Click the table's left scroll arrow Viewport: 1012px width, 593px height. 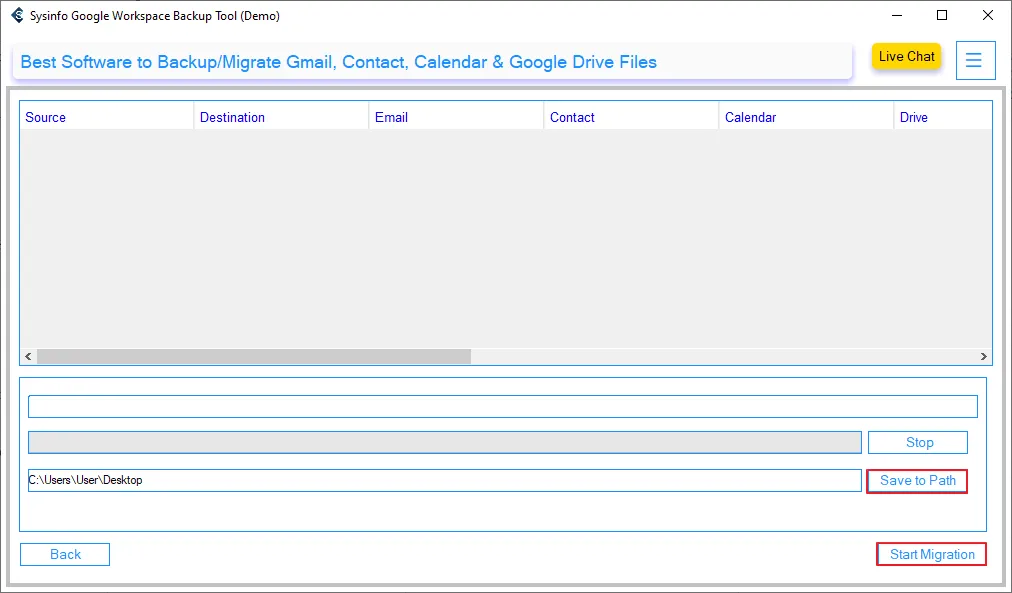coord(28,357)
